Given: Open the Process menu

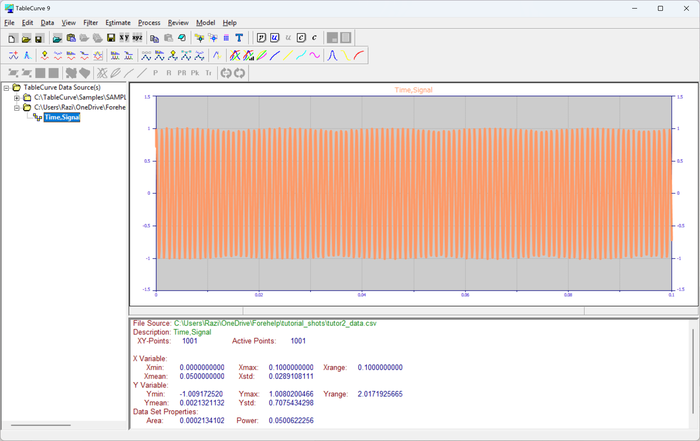Looking at the screenshot, I should click(x=149, y=23).
